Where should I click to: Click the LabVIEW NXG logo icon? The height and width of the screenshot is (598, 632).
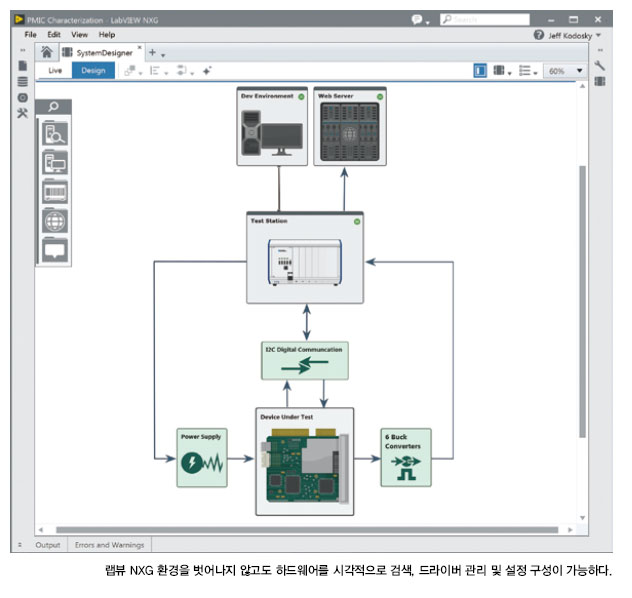tap(19, 19)
